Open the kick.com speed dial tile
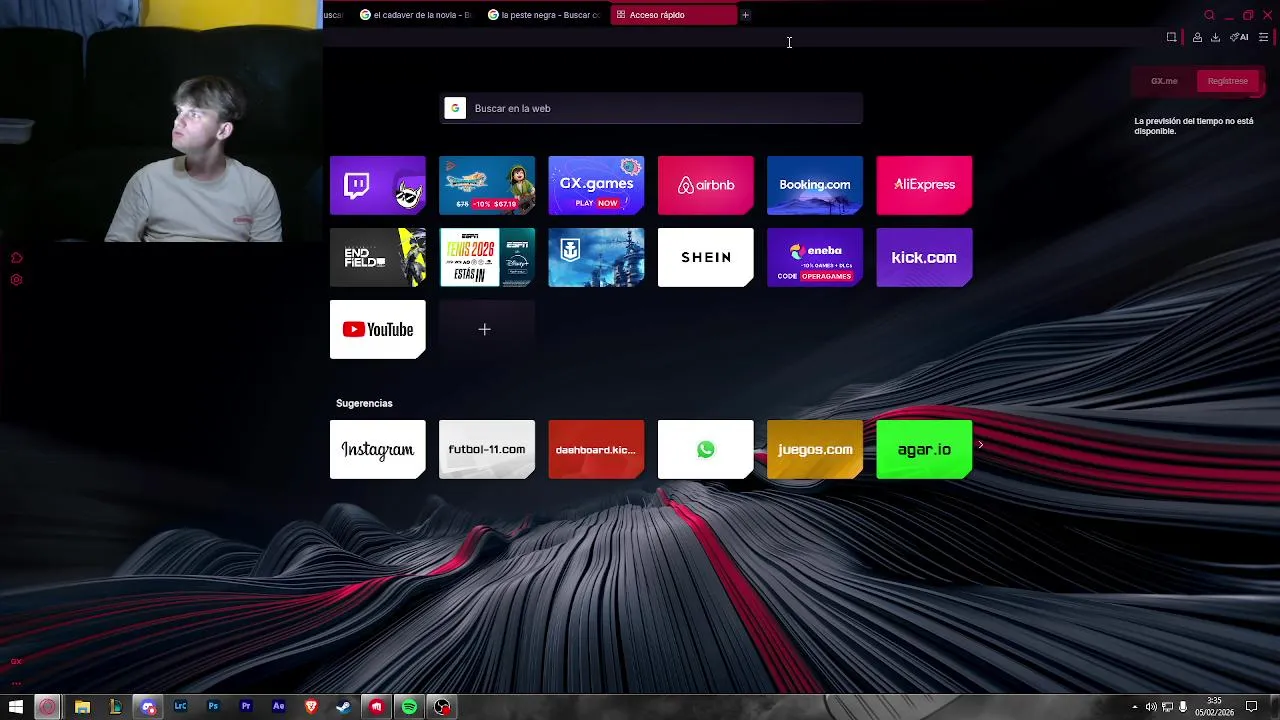 click(x=924, y=257)
